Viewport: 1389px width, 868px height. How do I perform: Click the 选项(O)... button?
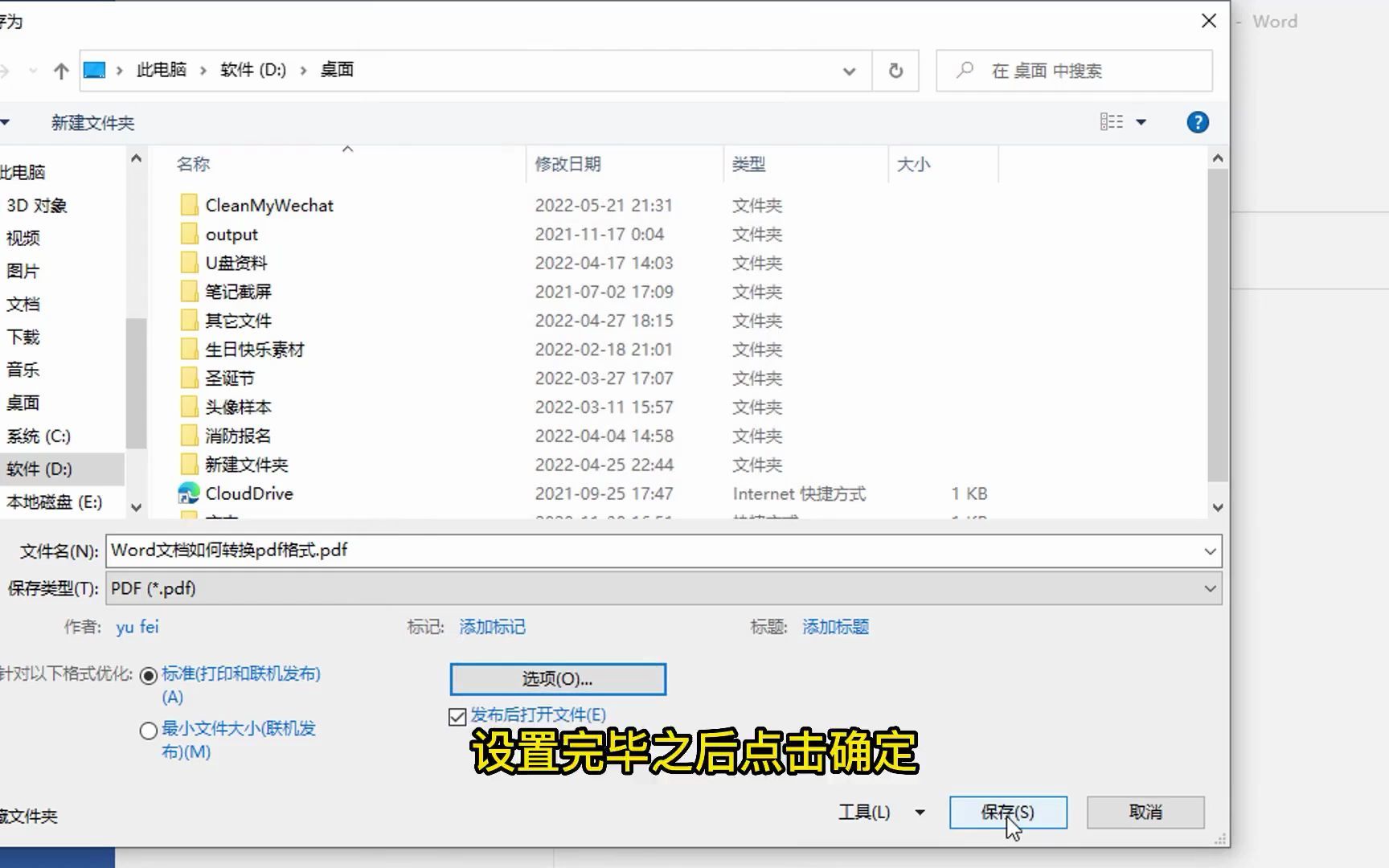[558, 679]
